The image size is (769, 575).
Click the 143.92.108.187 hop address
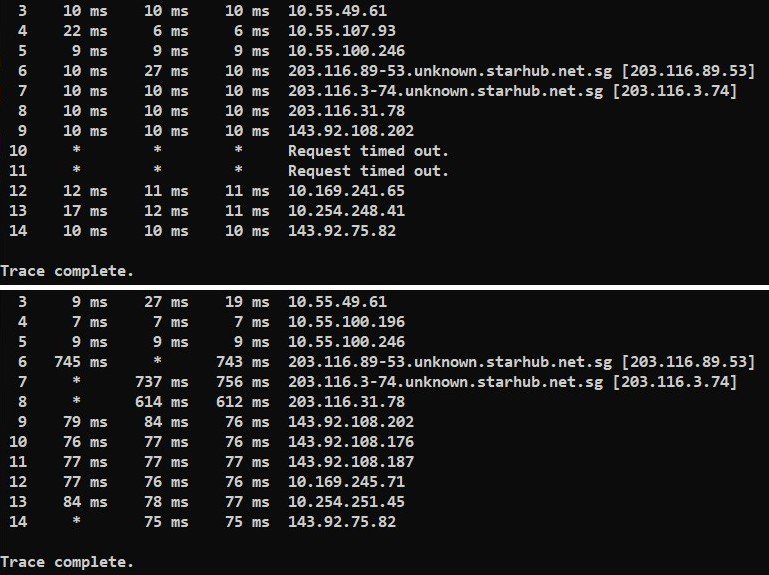(350, 462)
